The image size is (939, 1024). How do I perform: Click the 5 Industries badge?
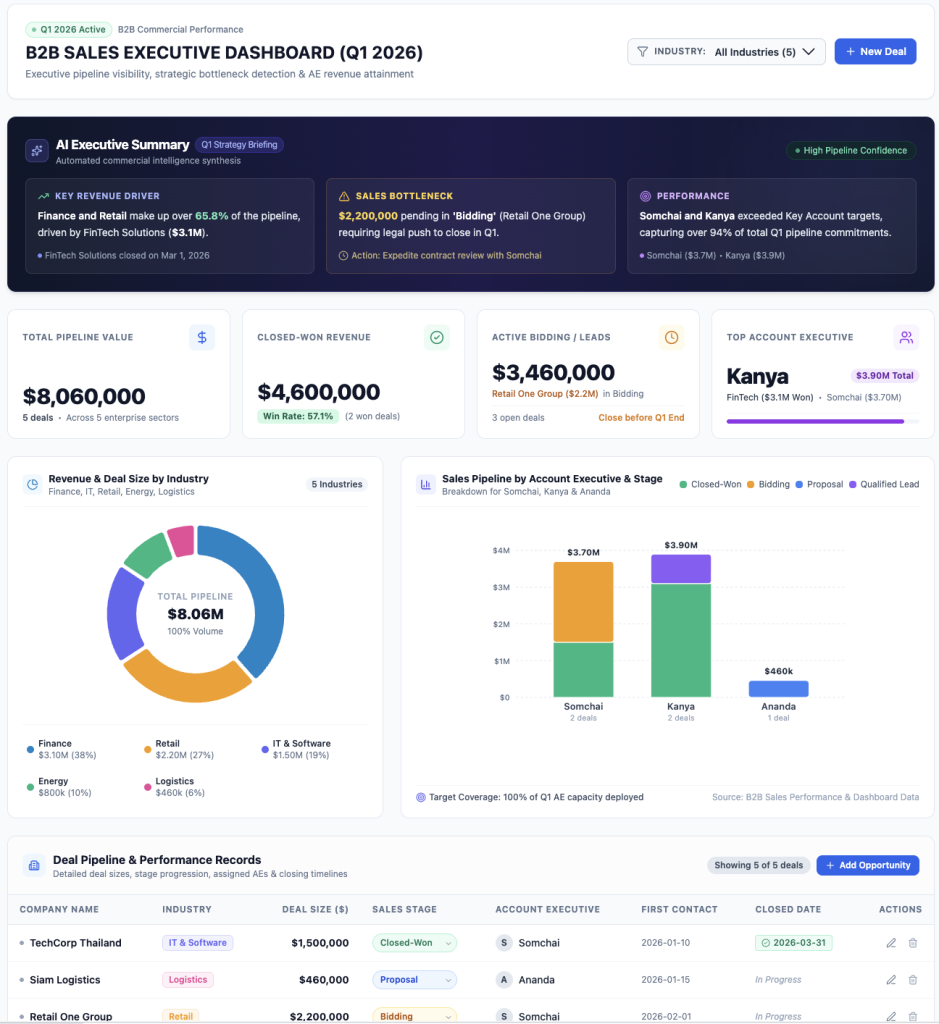[337, 484]
